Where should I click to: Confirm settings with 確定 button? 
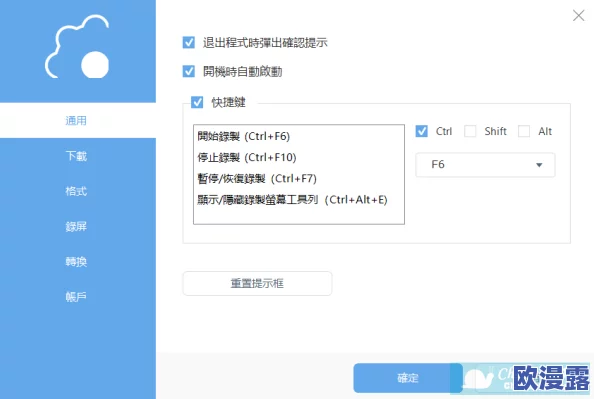pos(408,378)
